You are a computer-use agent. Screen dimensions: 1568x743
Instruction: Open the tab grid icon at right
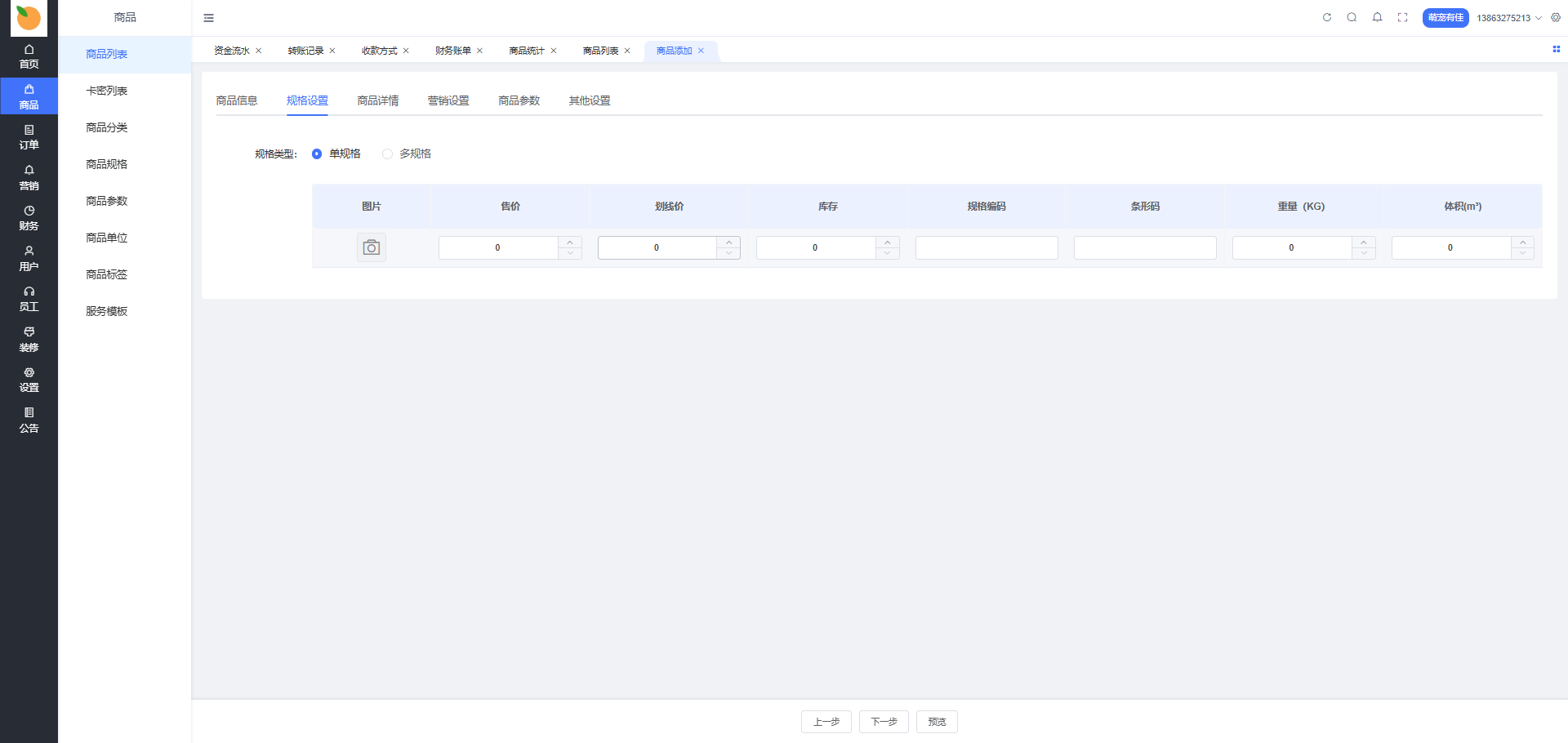(1556, 49)
